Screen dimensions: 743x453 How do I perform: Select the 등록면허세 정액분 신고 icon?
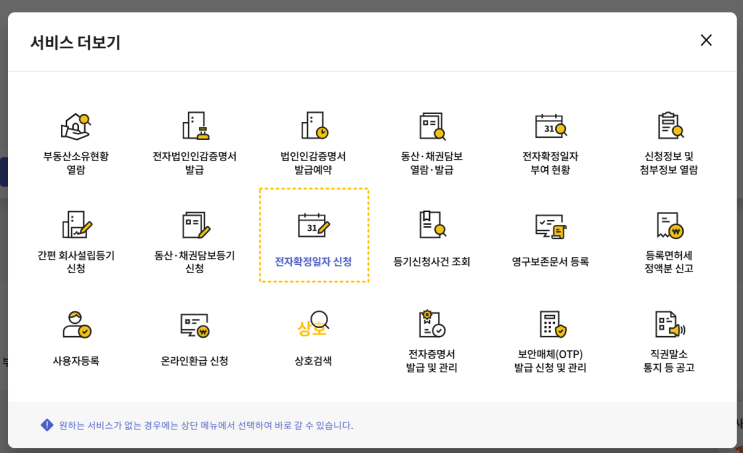click(670, 225)
